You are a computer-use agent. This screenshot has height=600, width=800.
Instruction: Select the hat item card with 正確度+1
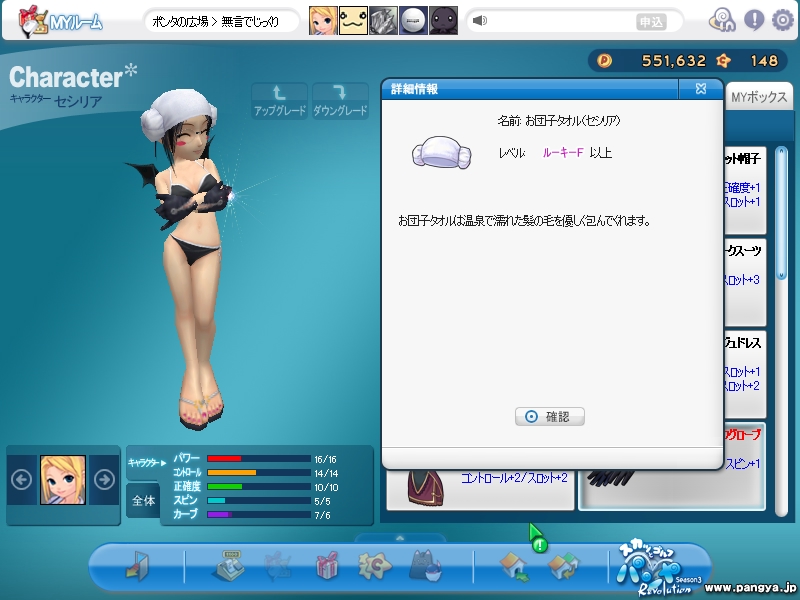click(x=745, y=190)
